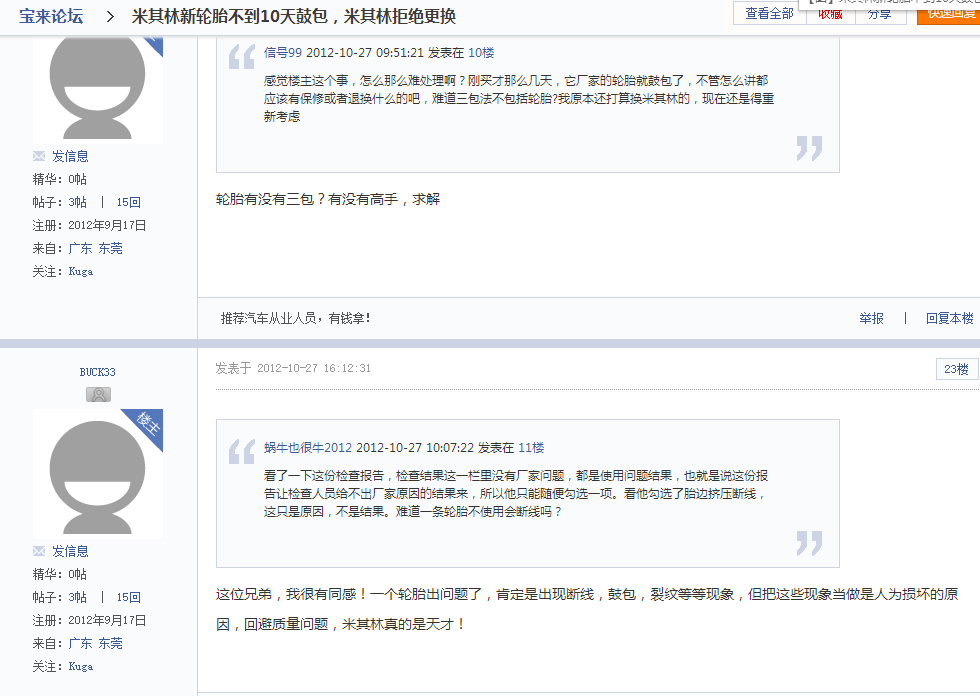Open BUCK33 username link
The image size is (980, 696).
pyautogui.click(x=98, y=372)
